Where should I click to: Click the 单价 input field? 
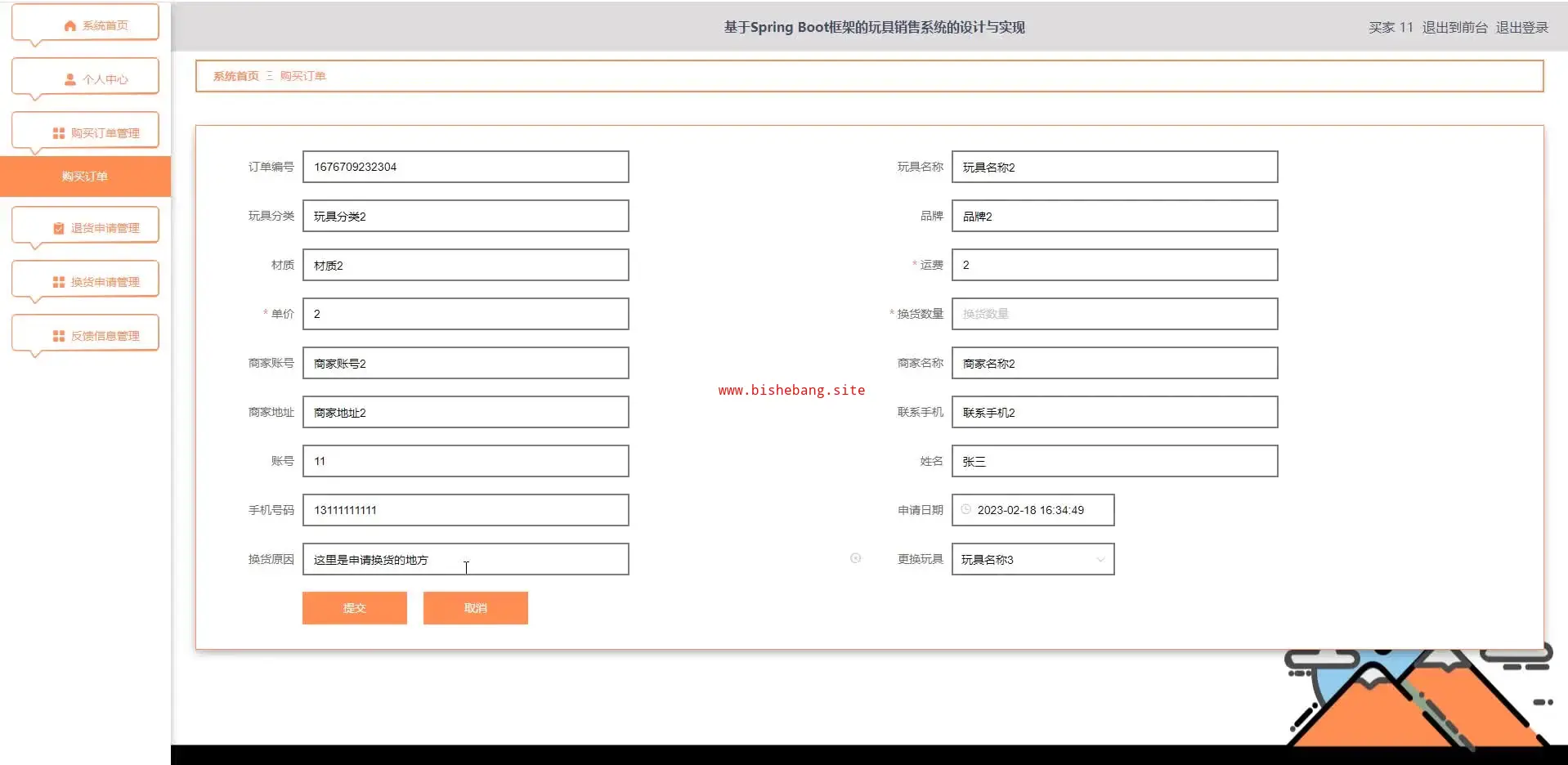(466, 314)
